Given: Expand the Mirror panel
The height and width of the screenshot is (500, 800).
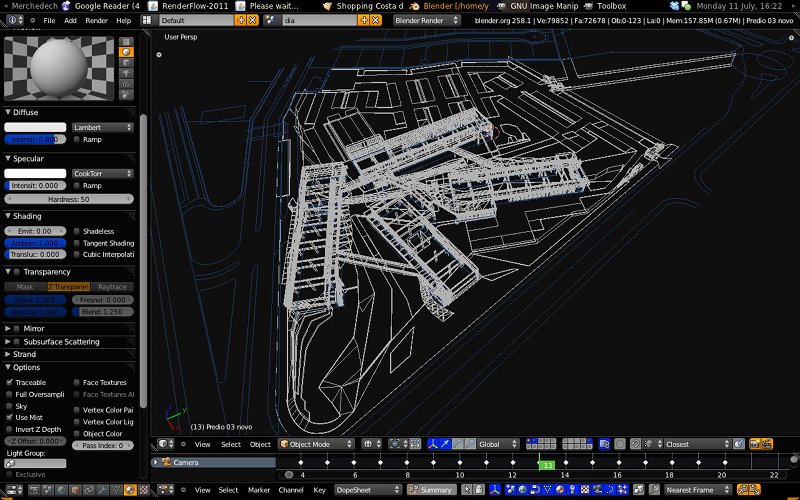Looking at the screenshot, I should tap(8, 329).
